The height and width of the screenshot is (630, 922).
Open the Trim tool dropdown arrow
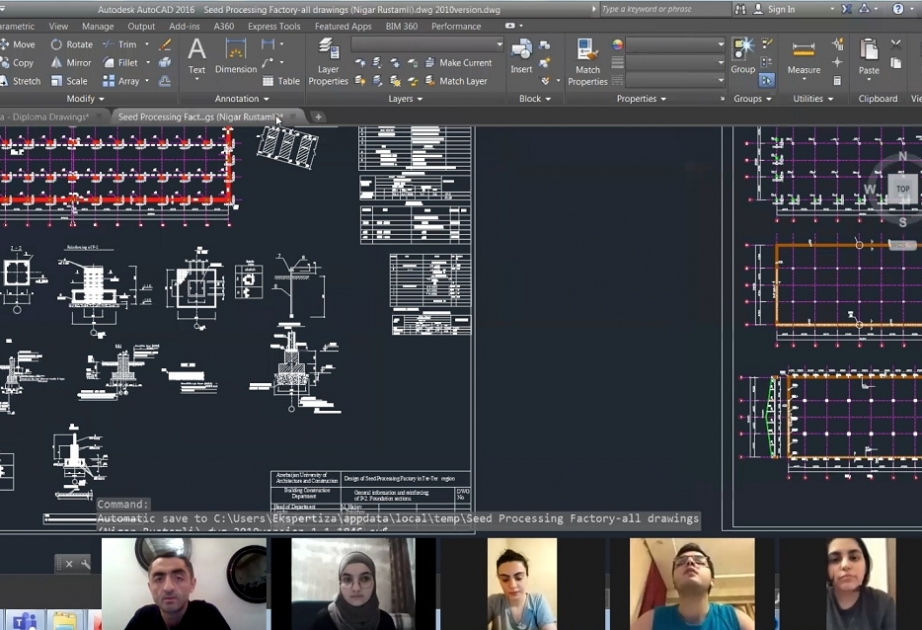tap(147, 44)
